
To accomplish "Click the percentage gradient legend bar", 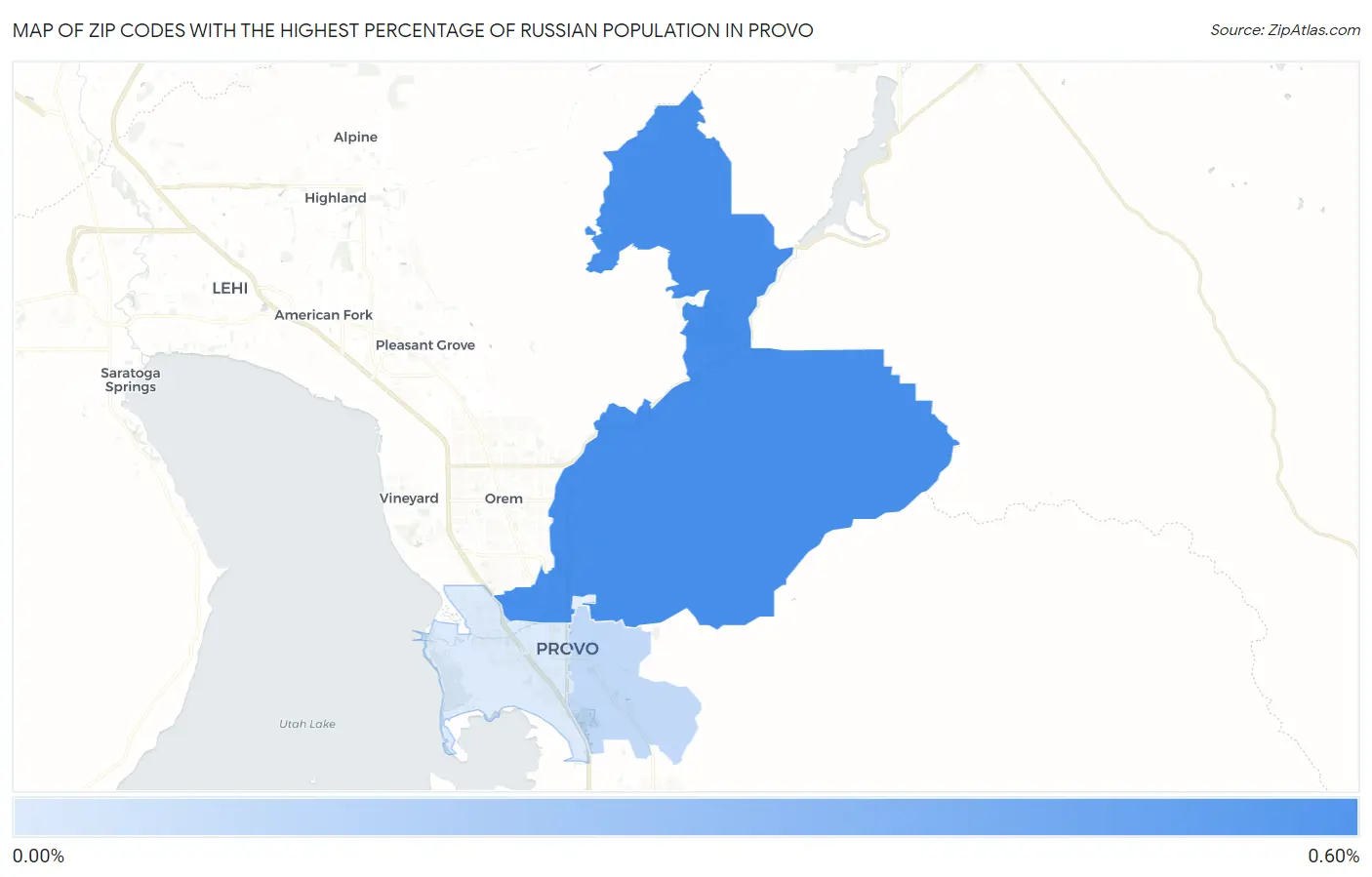I will 685,817.
